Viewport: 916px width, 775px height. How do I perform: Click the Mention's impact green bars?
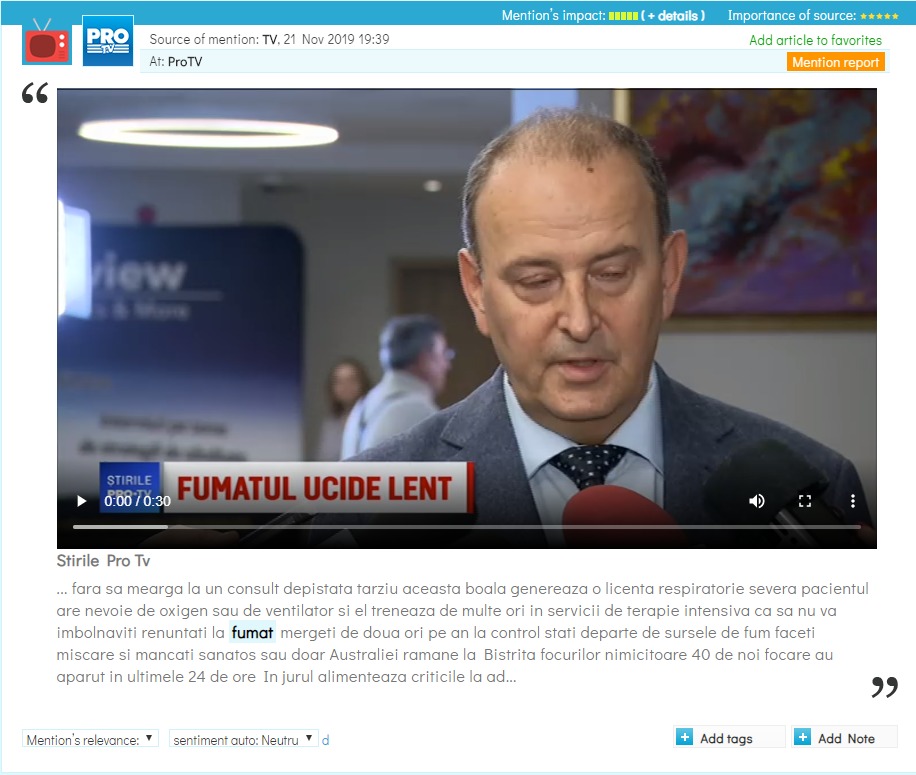(x=623, y=16)
